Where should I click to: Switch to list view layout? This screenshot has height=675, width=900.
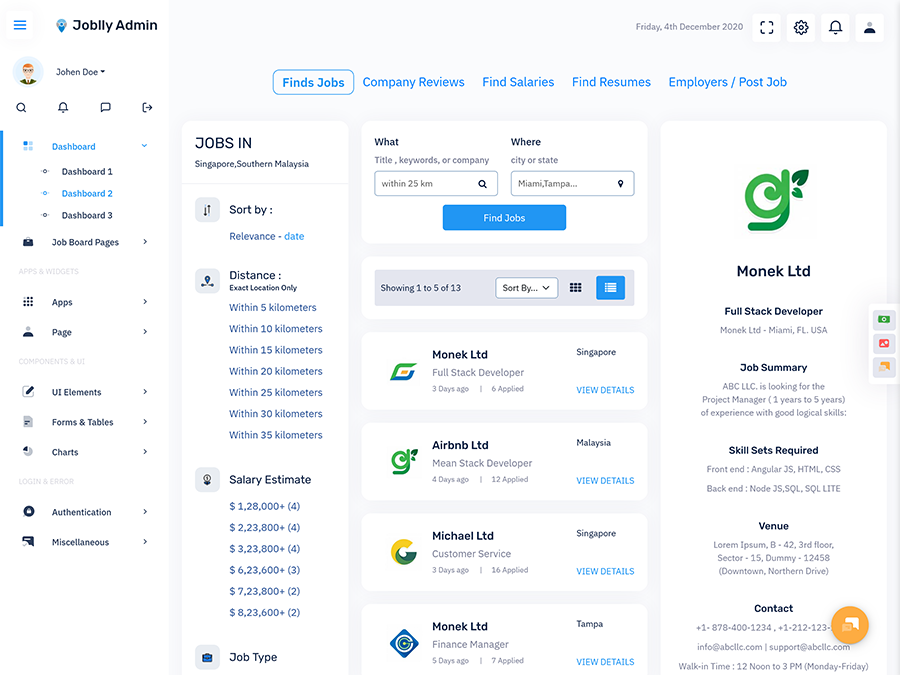[x=610, y=288]
